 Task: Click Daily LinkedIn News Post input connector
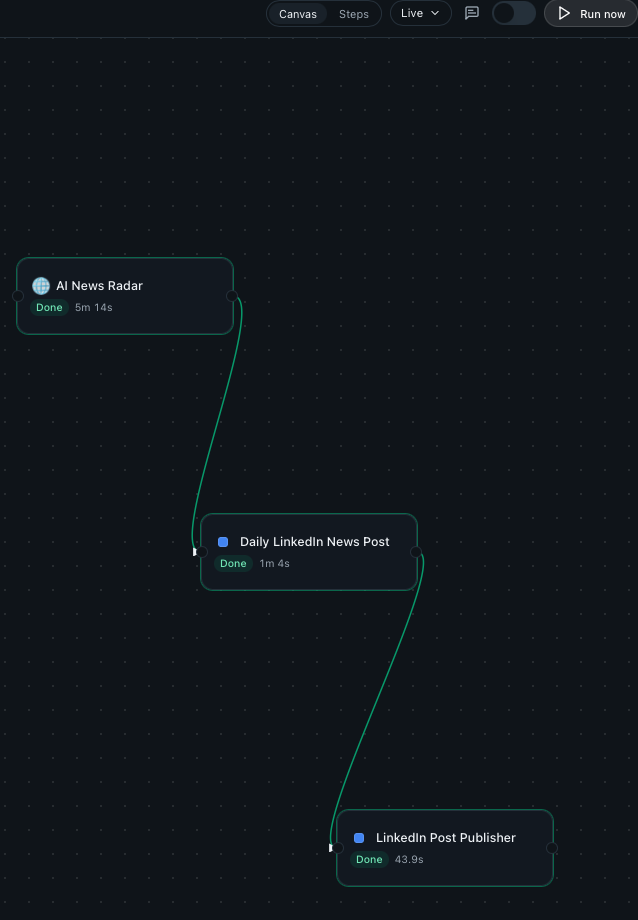point(201,552)
